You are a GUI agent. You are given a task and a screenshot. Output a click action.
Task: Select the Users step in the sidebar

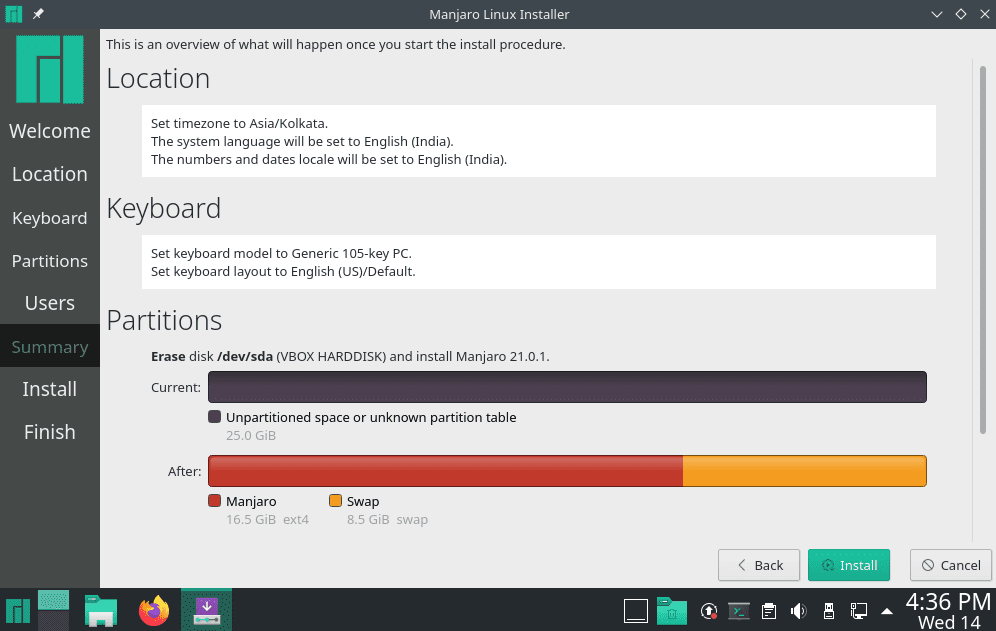coord(50,303)
